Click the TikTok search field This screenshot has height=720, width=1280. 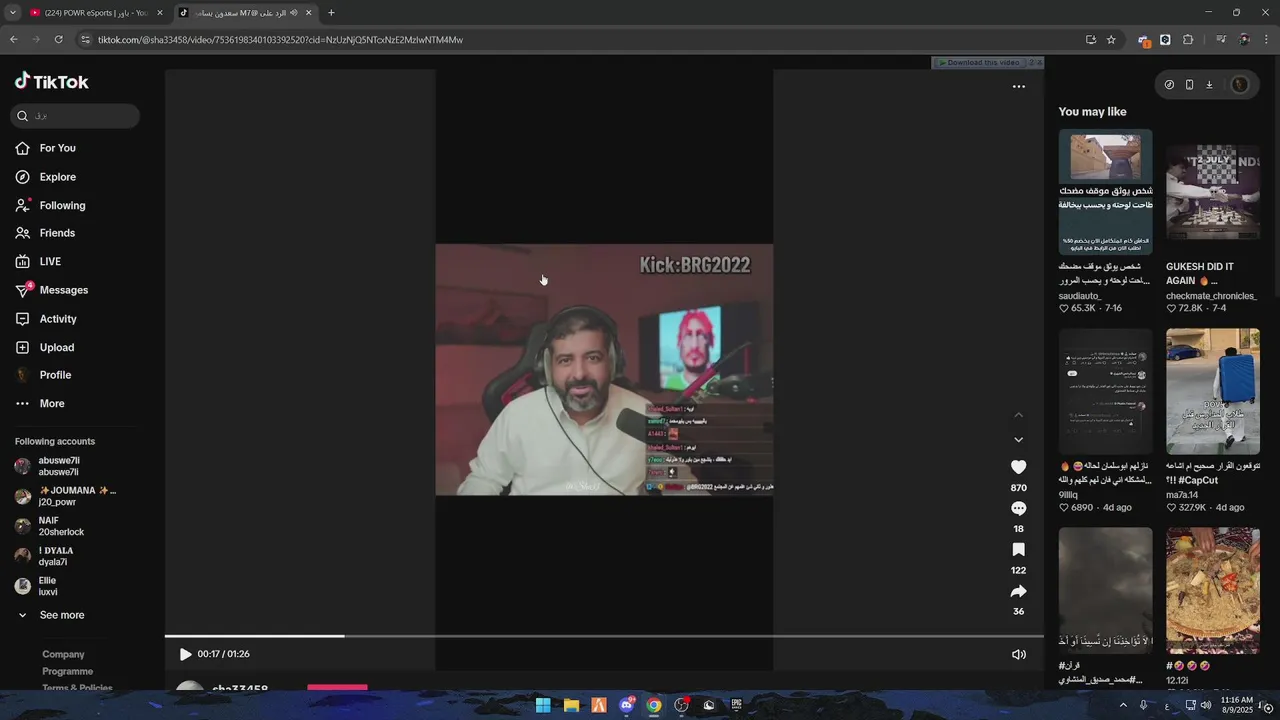pyautogui.click(x=75, y=116)
